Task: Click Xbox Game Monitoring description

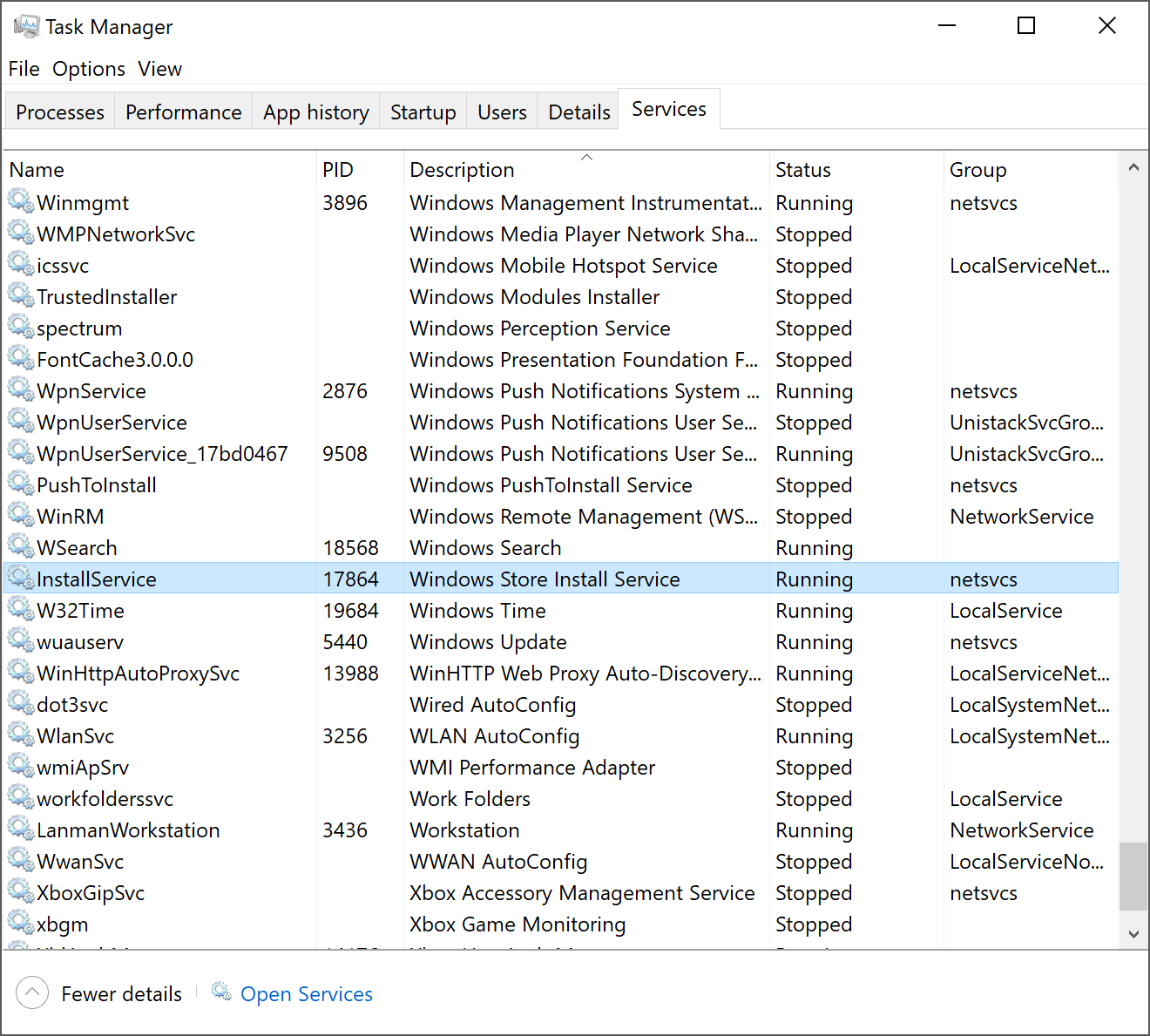Action: [517, 924]
